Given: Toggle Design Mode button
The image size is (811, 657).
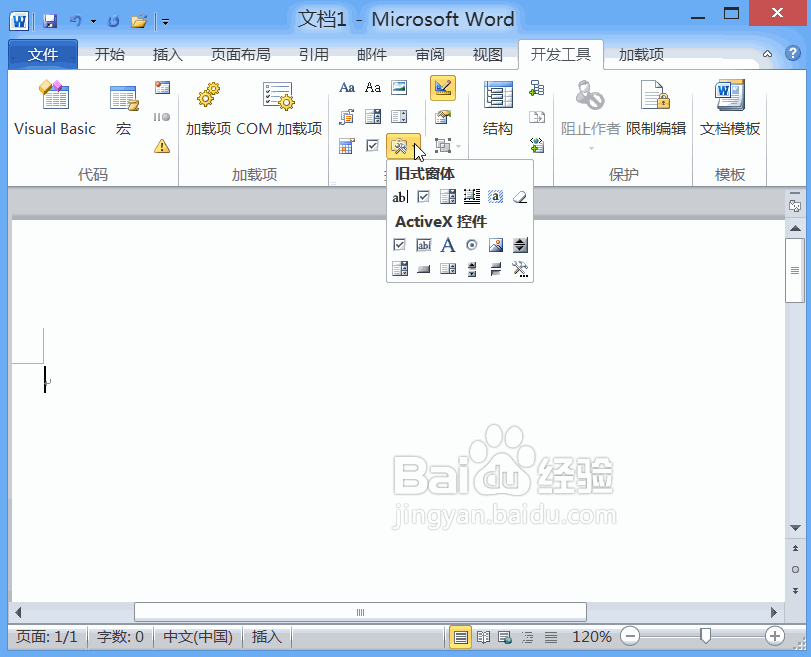Looking at the screenshot, I should coord(443,87).
